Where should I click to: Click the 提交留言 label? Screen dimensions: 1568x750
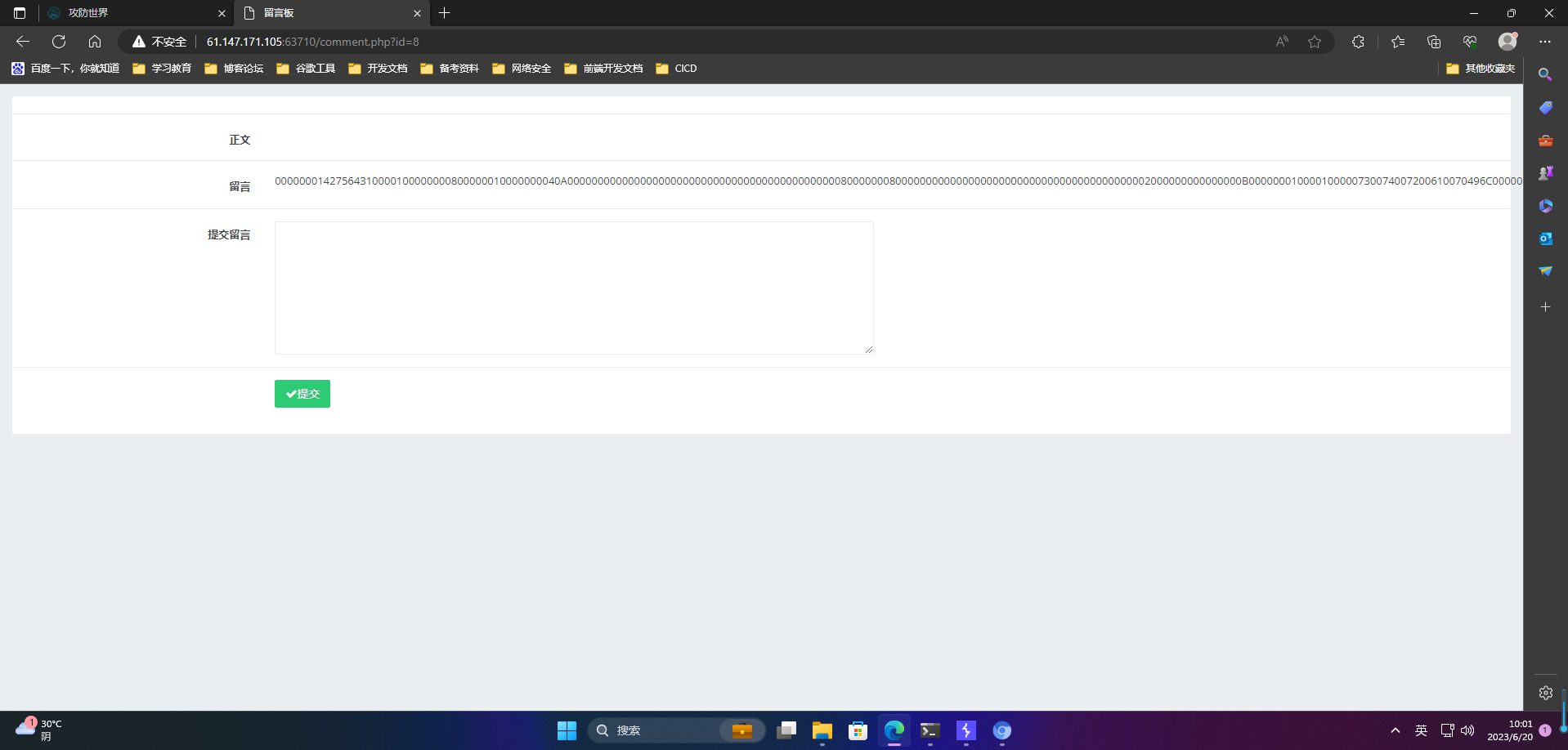pyautogui.click(x=229, y=234)
